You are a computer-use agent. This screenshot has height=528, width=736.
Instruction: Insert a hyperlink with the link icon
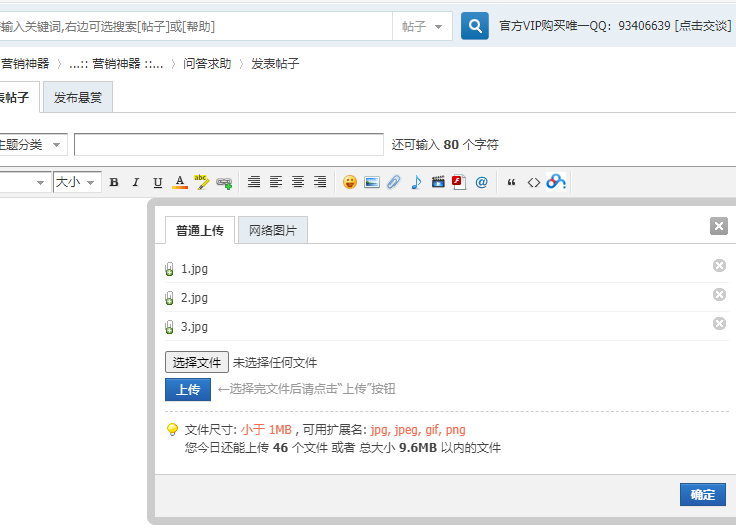(x=224, y=182)
